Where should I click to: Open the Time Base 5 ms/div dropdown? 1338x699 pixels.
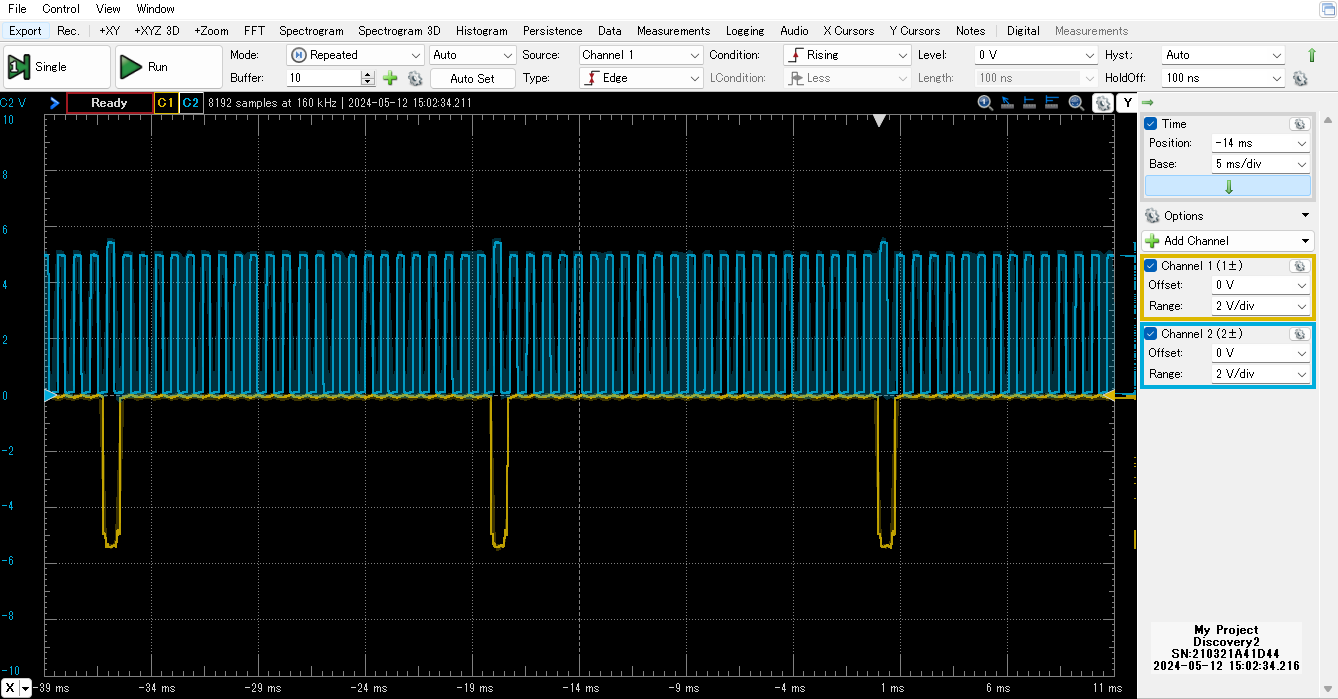1260,164
